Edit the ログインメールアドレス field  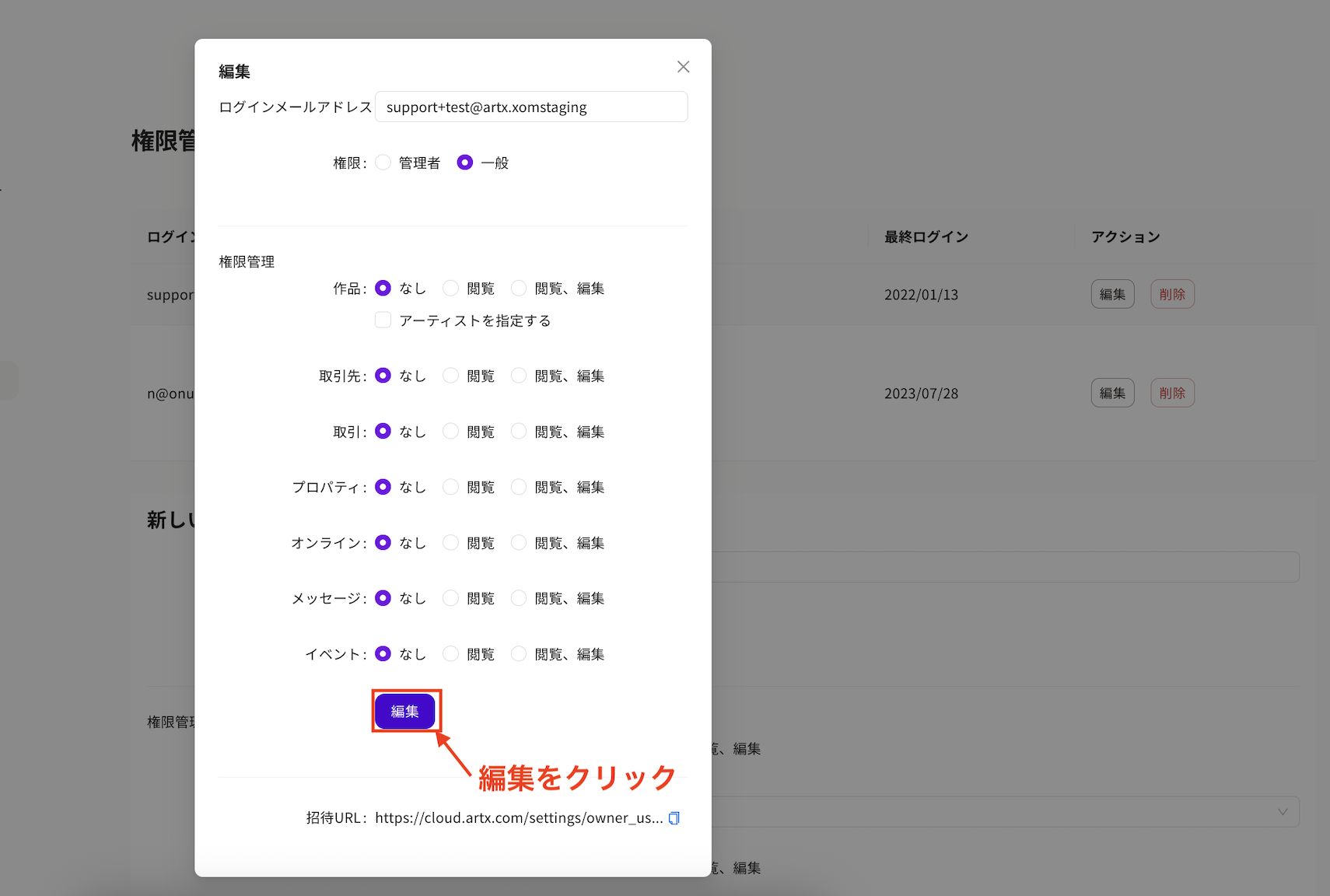tap(531, 107)
